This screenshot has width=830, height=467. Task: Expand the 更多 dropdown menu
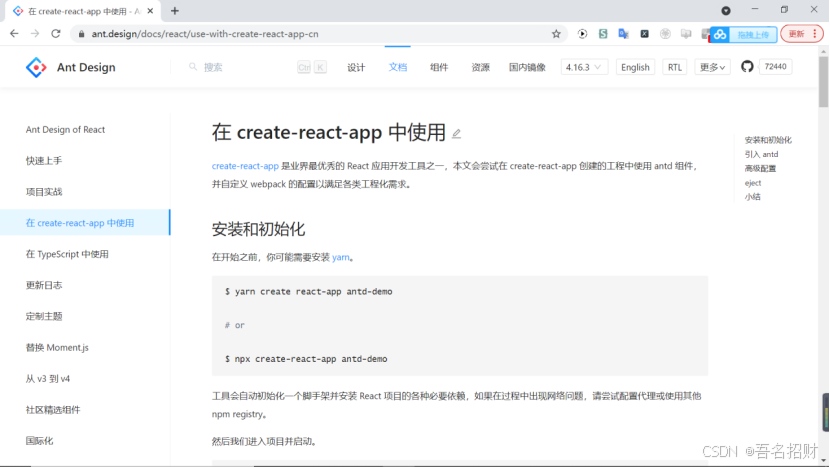712,67
